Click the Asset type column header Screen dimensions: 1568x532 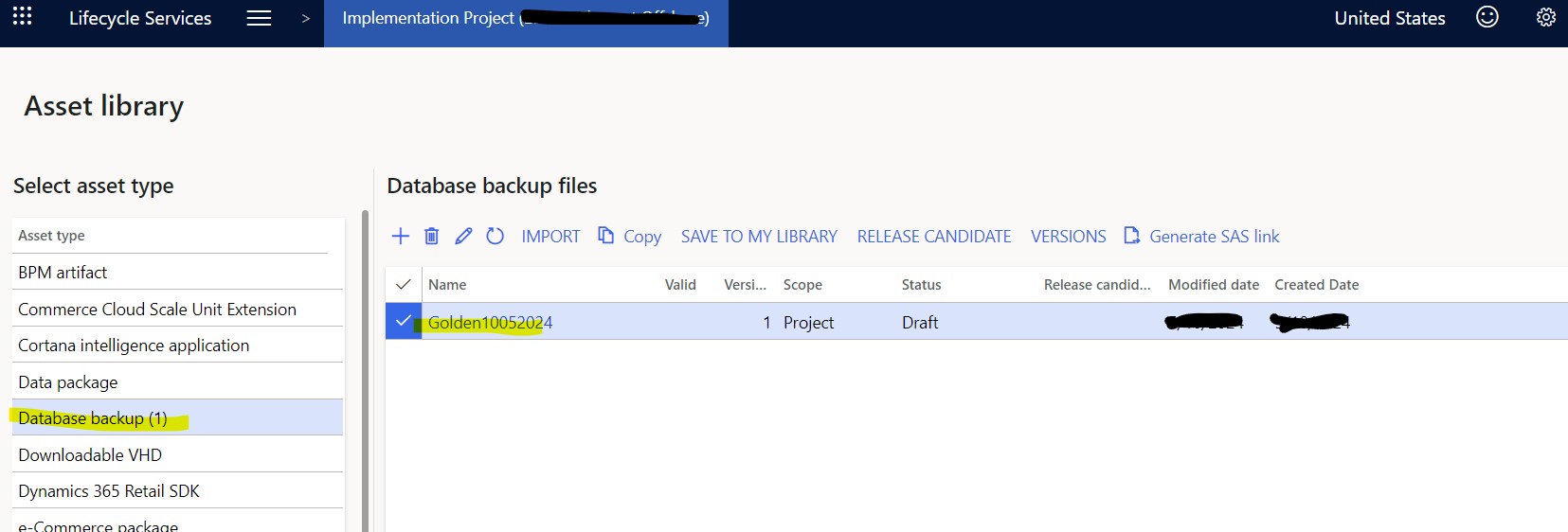coord(51,236)
